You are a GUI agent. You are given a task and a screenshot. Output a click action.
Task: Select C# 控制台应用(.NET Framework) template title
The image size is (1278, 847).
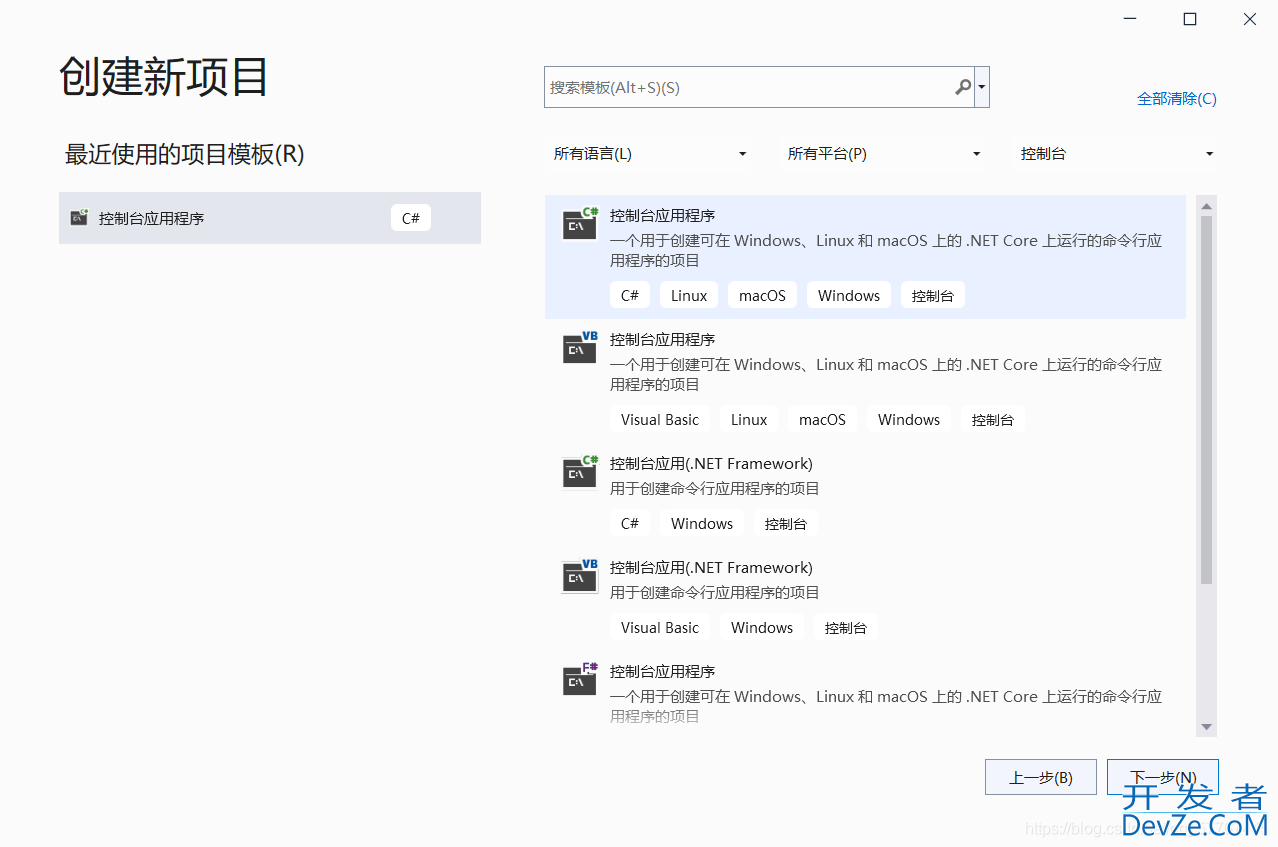click(711, 464)
